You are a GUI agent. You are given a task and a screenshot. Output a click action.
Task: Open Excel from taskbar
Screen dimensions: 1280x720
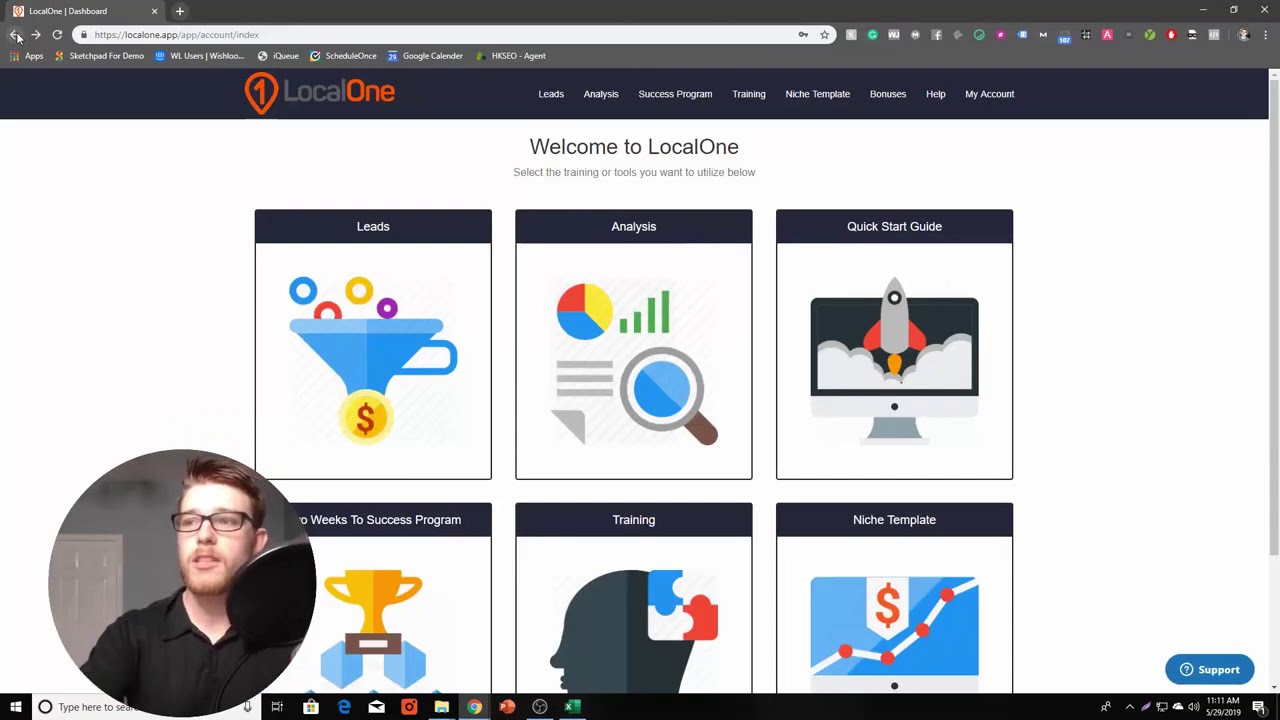(572, 707)
